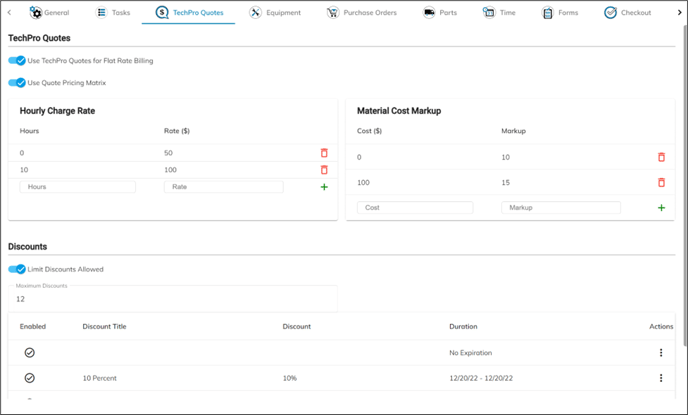688x415 pixels.
Task: Click the Hours input field
Action: click(78, 187)
